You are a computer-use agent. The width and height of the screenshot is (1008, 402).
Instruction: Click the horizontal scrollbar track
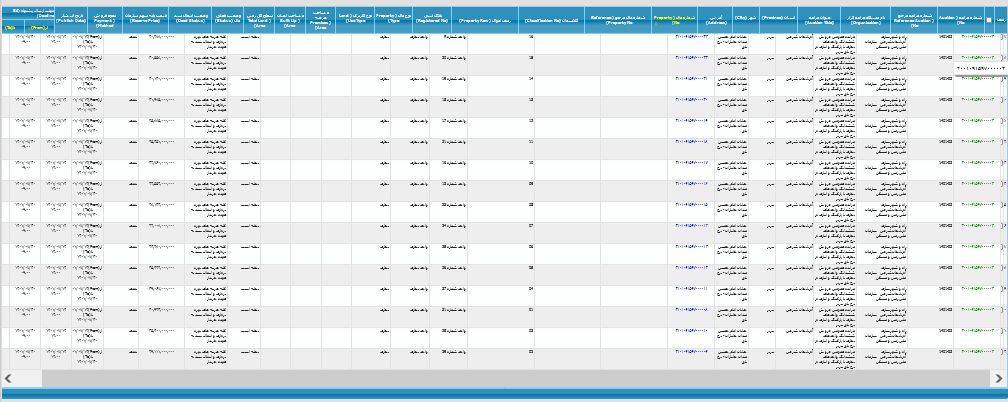(500, 378)
